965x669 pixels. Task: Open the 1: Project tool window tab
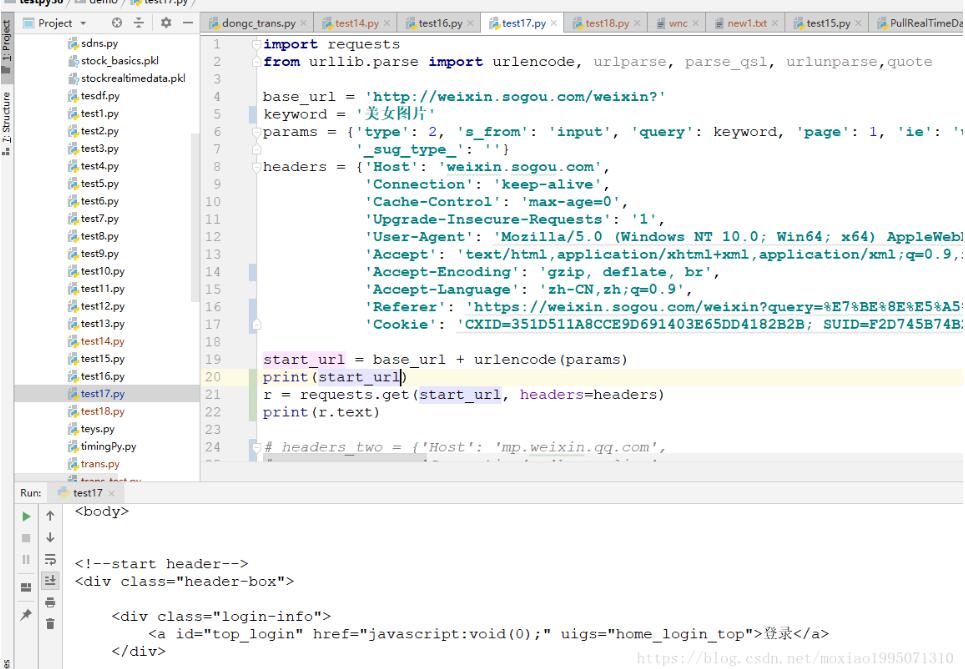pos(6,47)
